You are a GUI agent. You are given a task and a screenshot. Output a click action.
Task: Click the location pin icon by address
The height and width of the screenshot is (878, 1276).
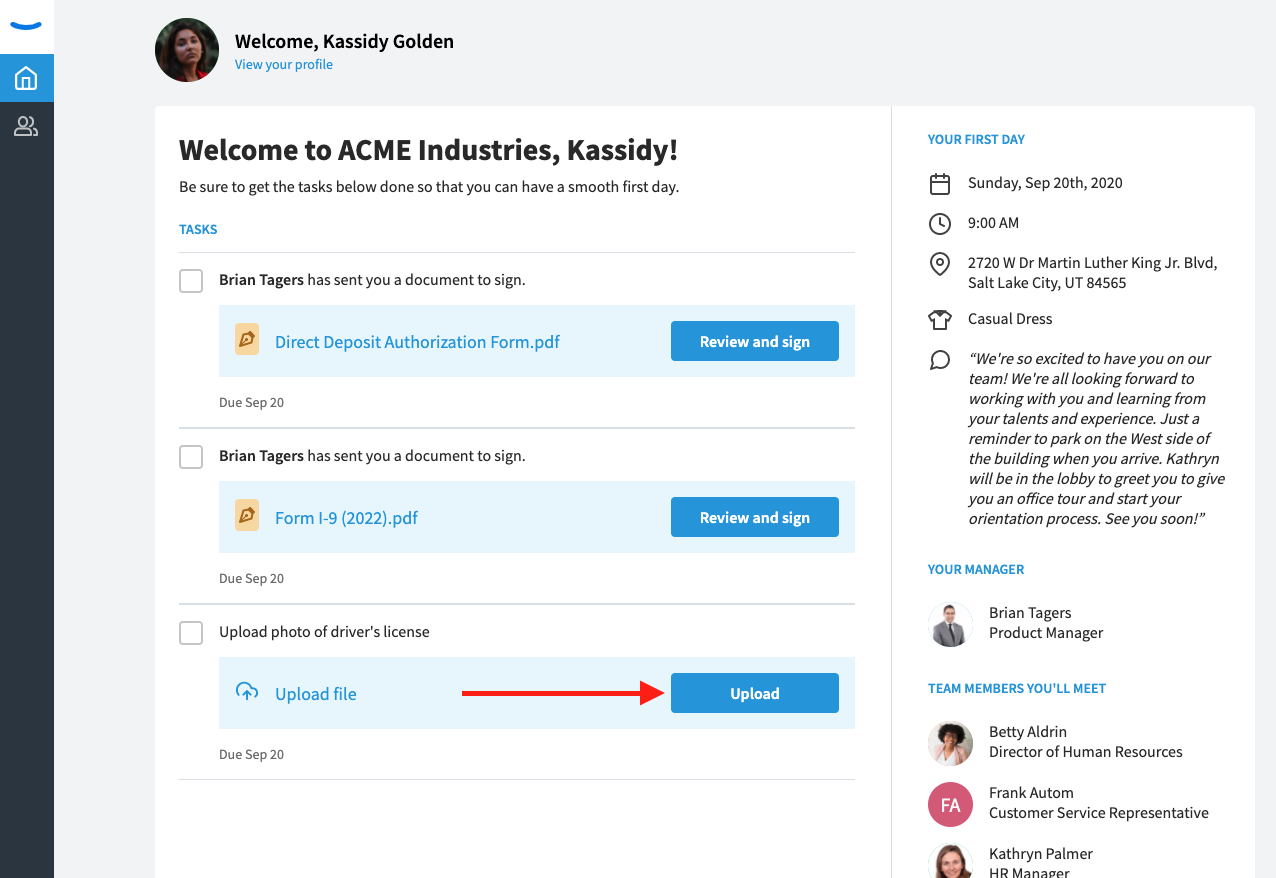click(x=940, y=264)
